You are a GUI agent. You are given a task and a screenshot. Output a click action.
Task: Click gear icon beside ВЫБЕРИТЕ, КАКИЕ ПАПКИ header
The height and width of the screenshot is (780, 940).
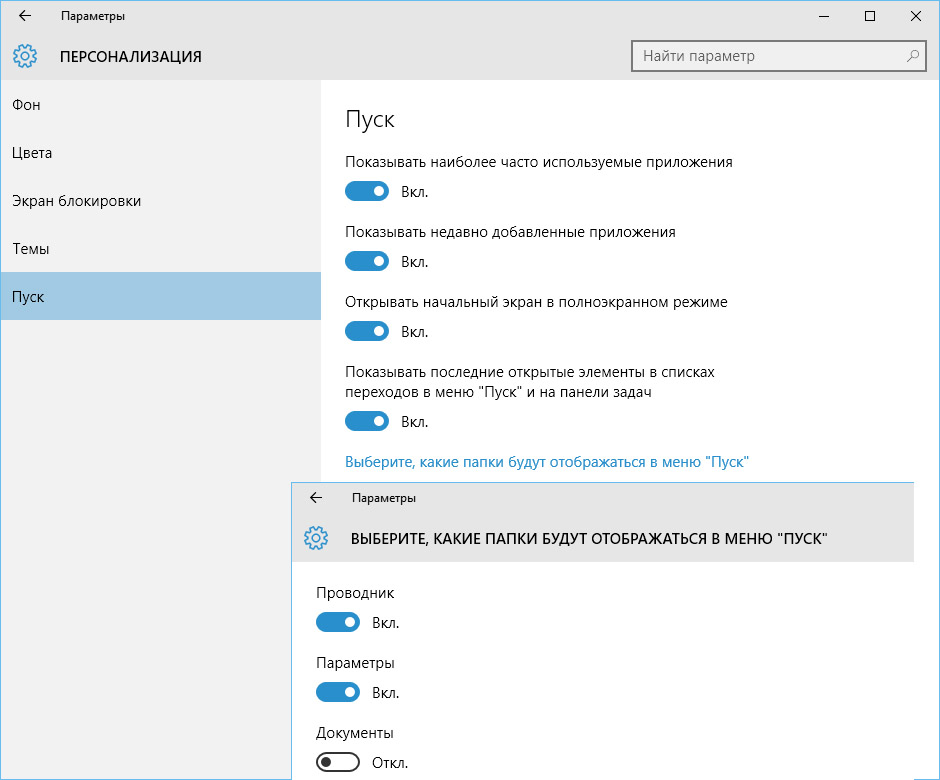316,538
